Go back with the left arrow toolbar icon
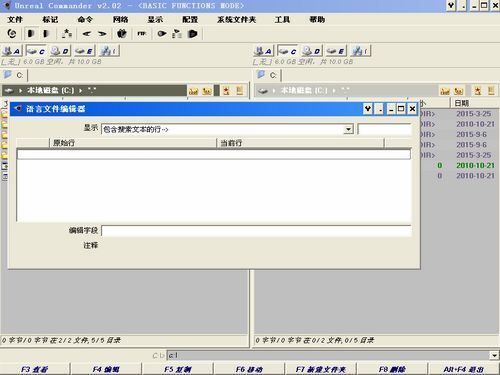500x375 pixels. 87,34
